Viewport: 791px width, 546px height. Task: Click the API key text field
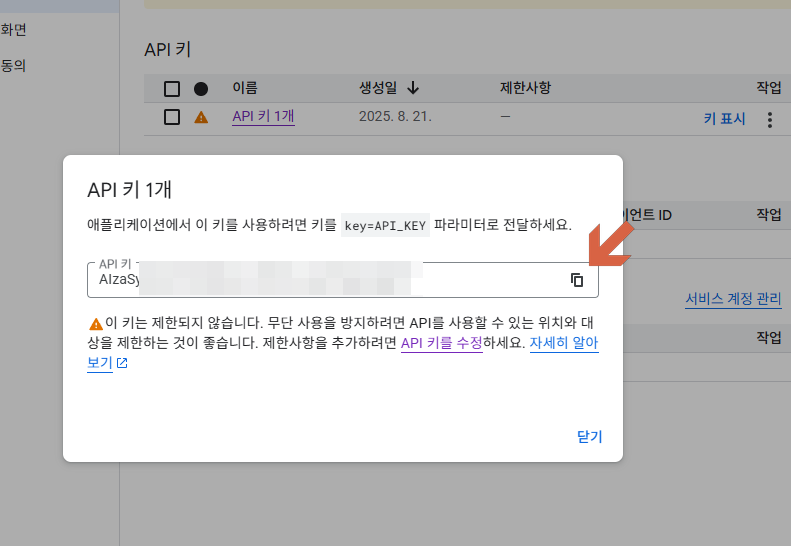(x=343, y=280)
